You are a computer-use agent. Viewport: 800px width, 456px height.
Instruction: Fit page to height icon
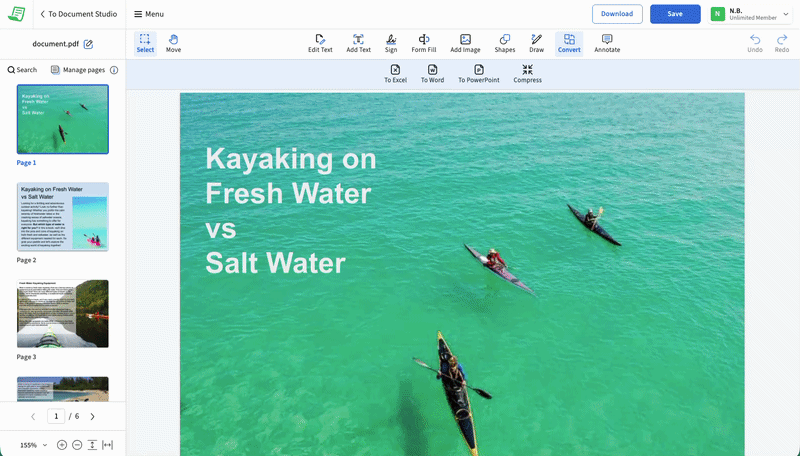click(92, 445)
